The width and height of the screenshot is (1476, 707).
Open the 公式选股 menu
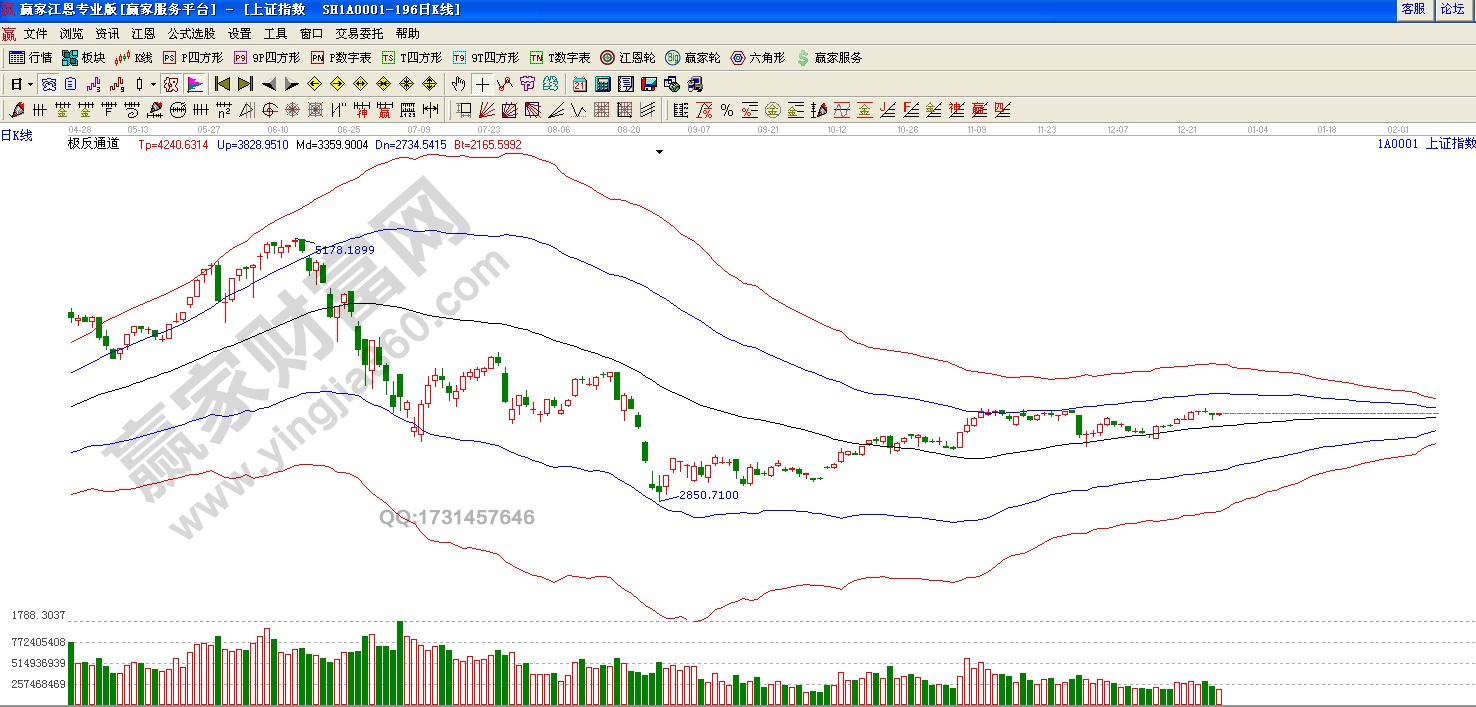coord(191,33)
